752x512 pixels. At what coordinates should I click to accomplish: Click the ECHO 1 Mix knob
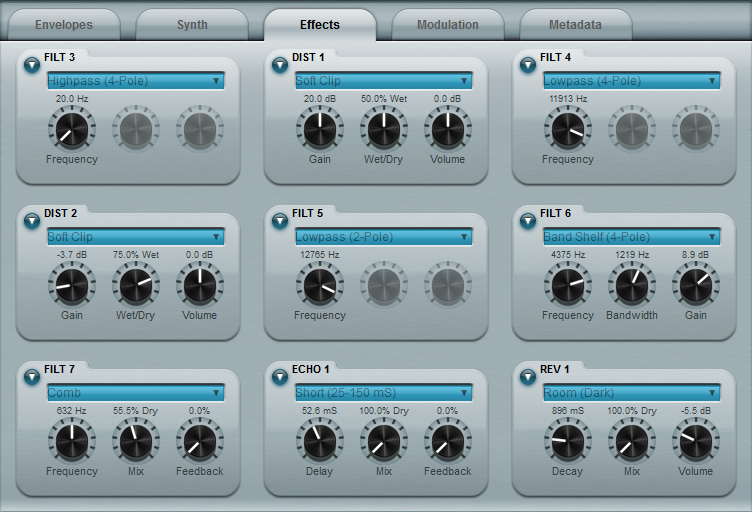point(384,441)
